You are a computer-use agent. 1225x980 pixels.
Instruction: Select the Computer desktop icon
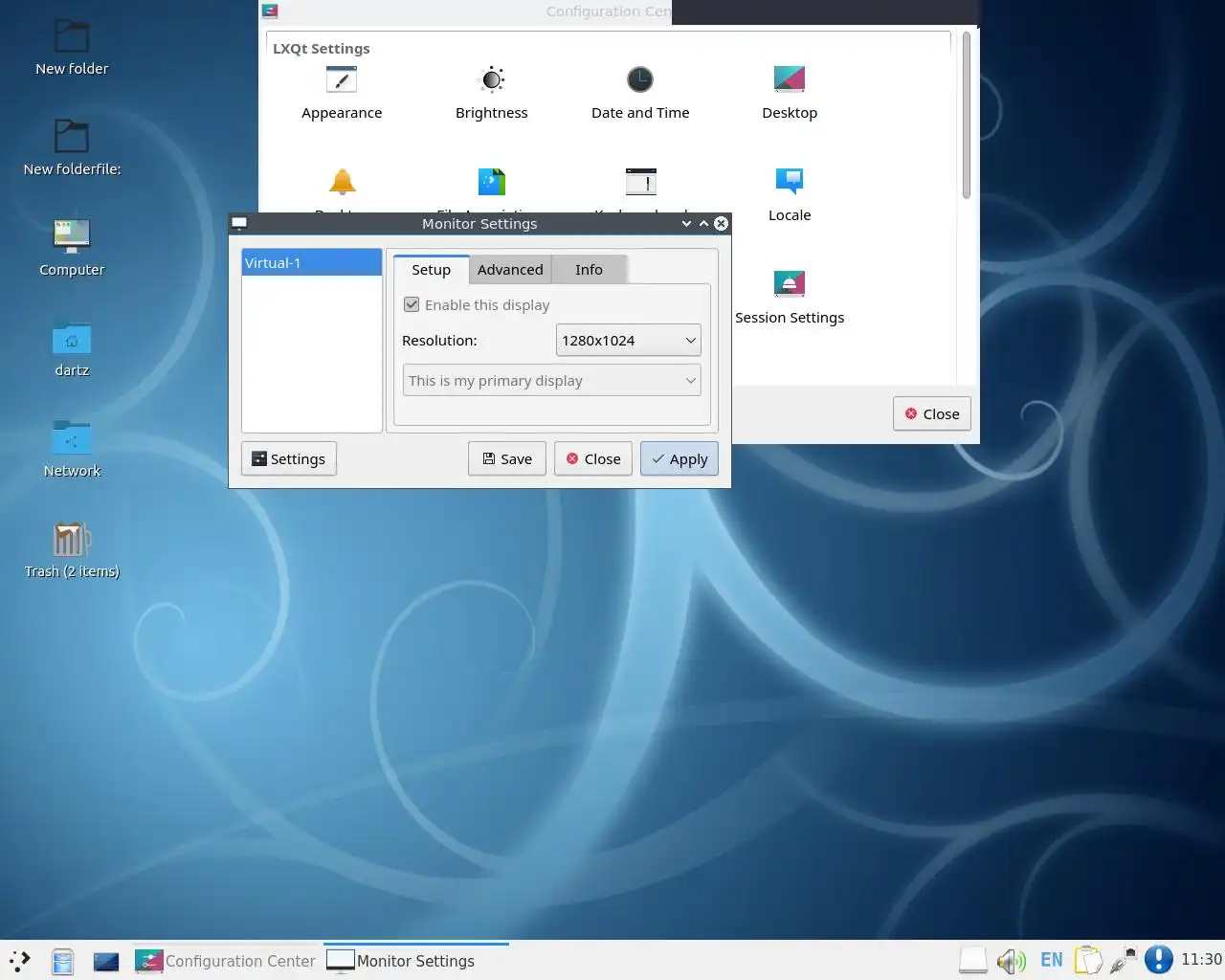72,249
